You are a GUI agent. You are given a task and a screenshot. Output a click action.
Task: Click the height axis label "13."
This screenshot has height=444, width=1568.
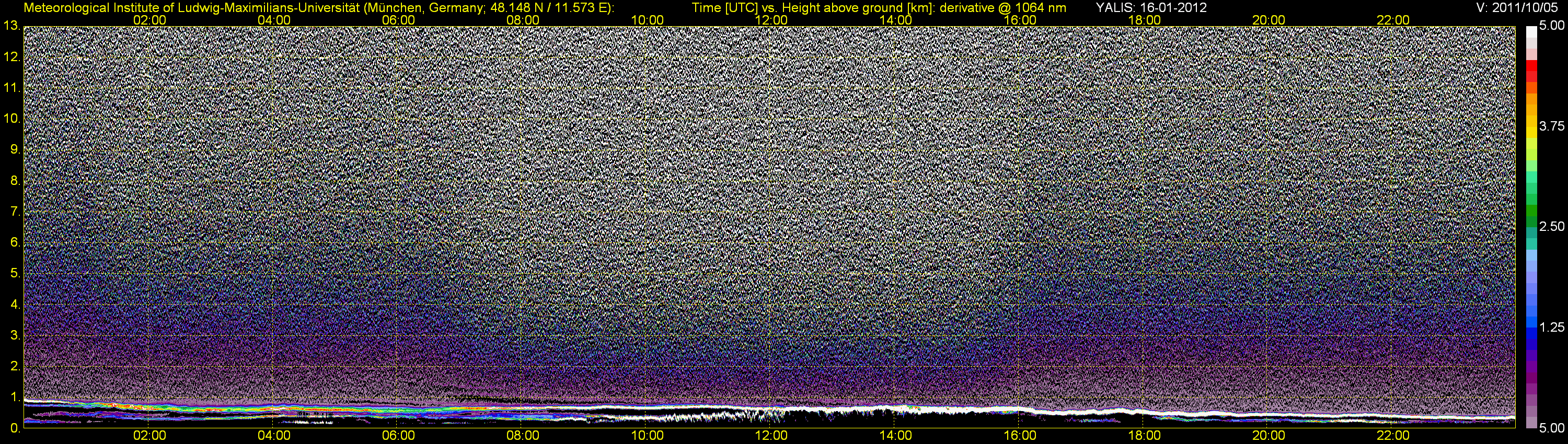click(11, 26)
